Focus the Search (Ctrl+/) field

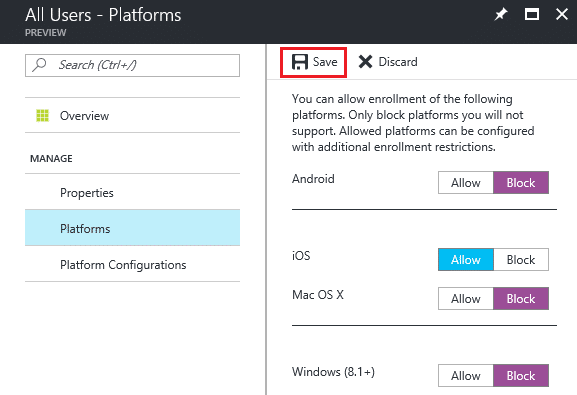pos(132,66)
